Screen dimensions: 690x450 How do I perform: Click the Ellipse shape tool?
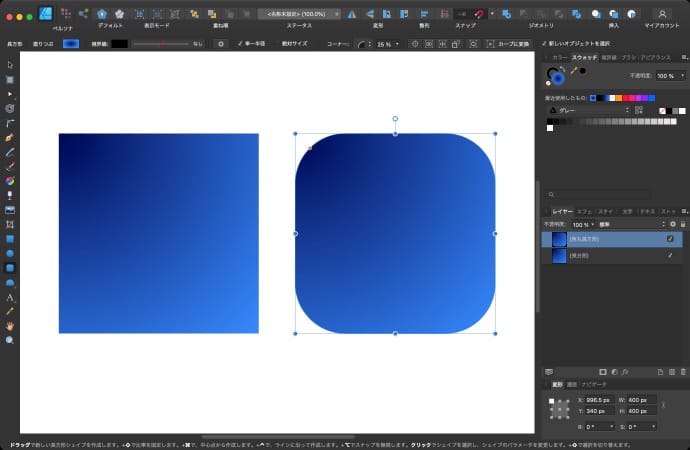tap(10, 253)
